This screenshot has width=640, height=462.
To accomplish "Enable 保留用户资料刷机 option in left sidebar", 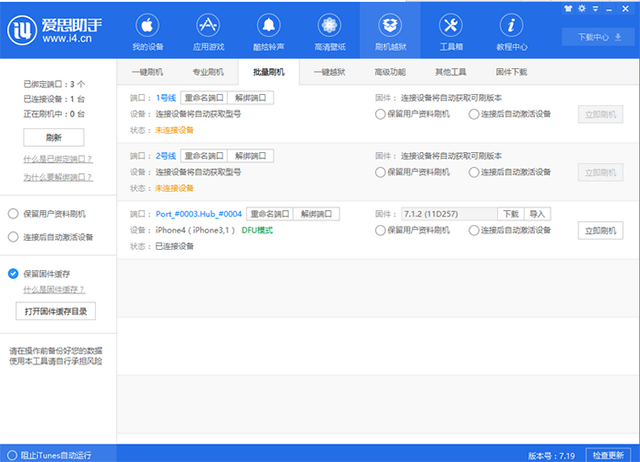I will coord(13,213).
